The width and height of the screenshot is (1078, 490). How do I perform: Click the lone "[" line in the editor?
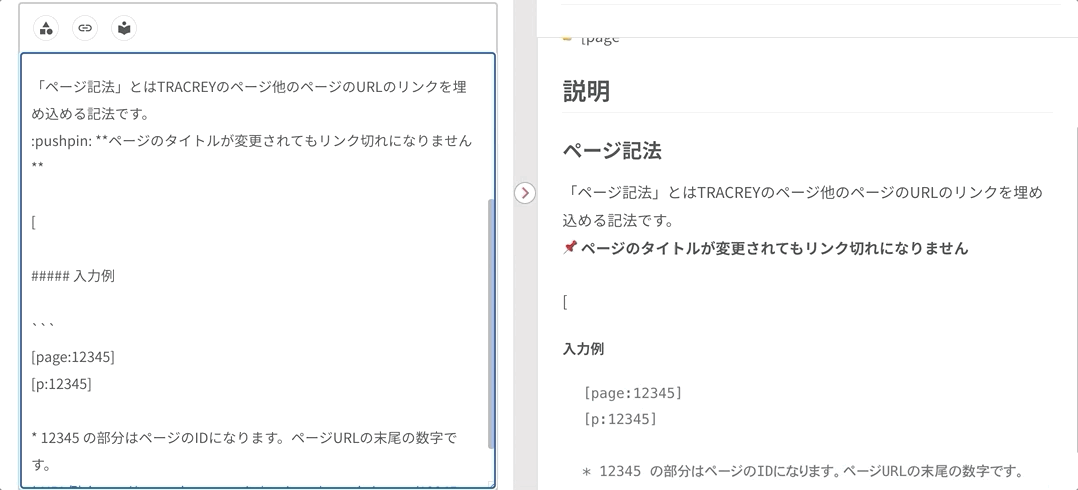34,222
